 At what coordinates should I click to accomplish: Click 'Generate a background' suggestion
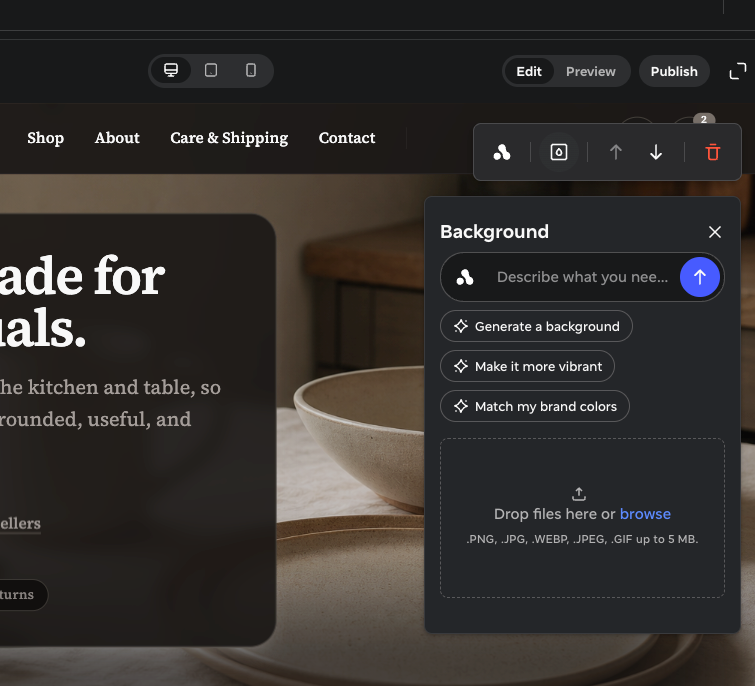point(536,326)
